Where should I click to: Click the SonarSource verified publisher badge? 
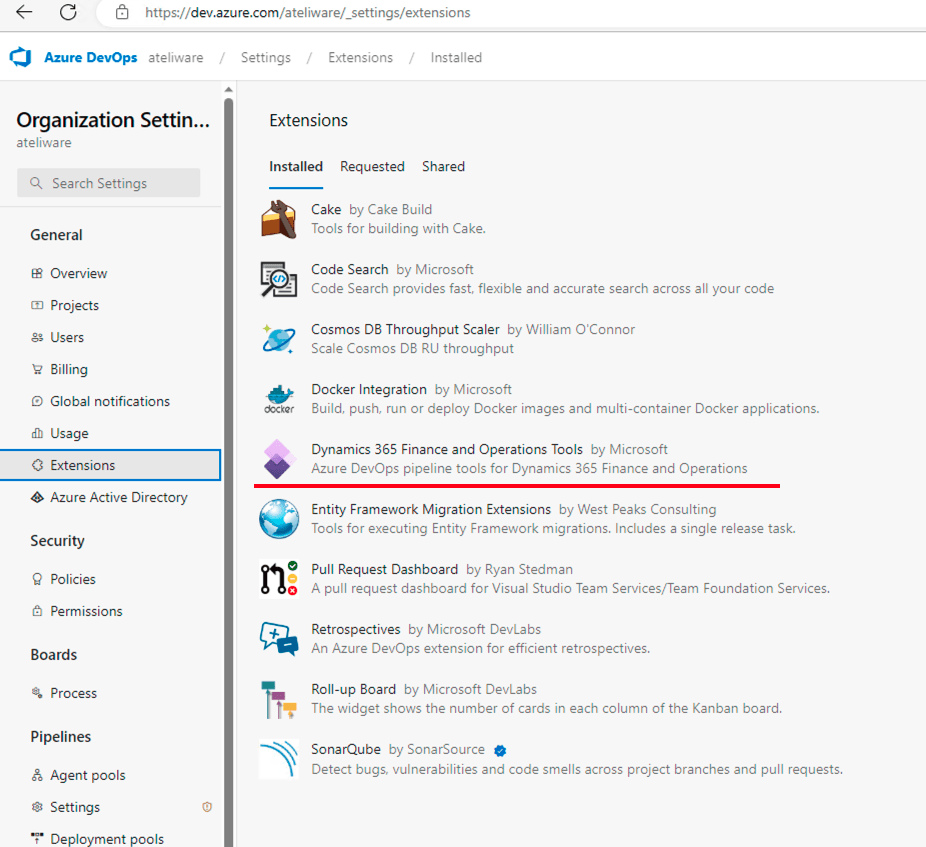click(x=500, y=750)
